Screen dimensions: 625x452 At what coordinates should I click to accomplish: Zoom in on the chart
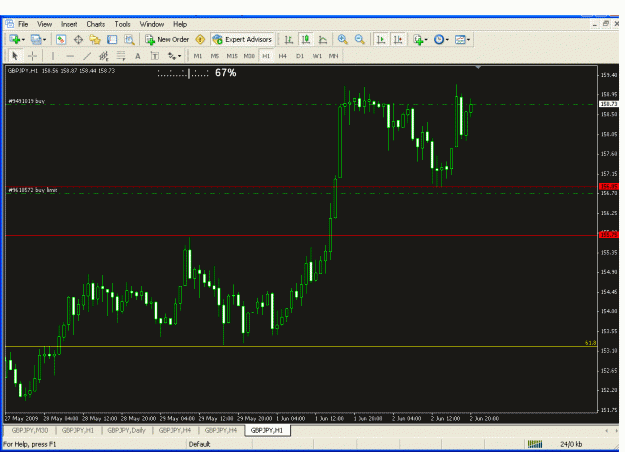pos(342,39)
